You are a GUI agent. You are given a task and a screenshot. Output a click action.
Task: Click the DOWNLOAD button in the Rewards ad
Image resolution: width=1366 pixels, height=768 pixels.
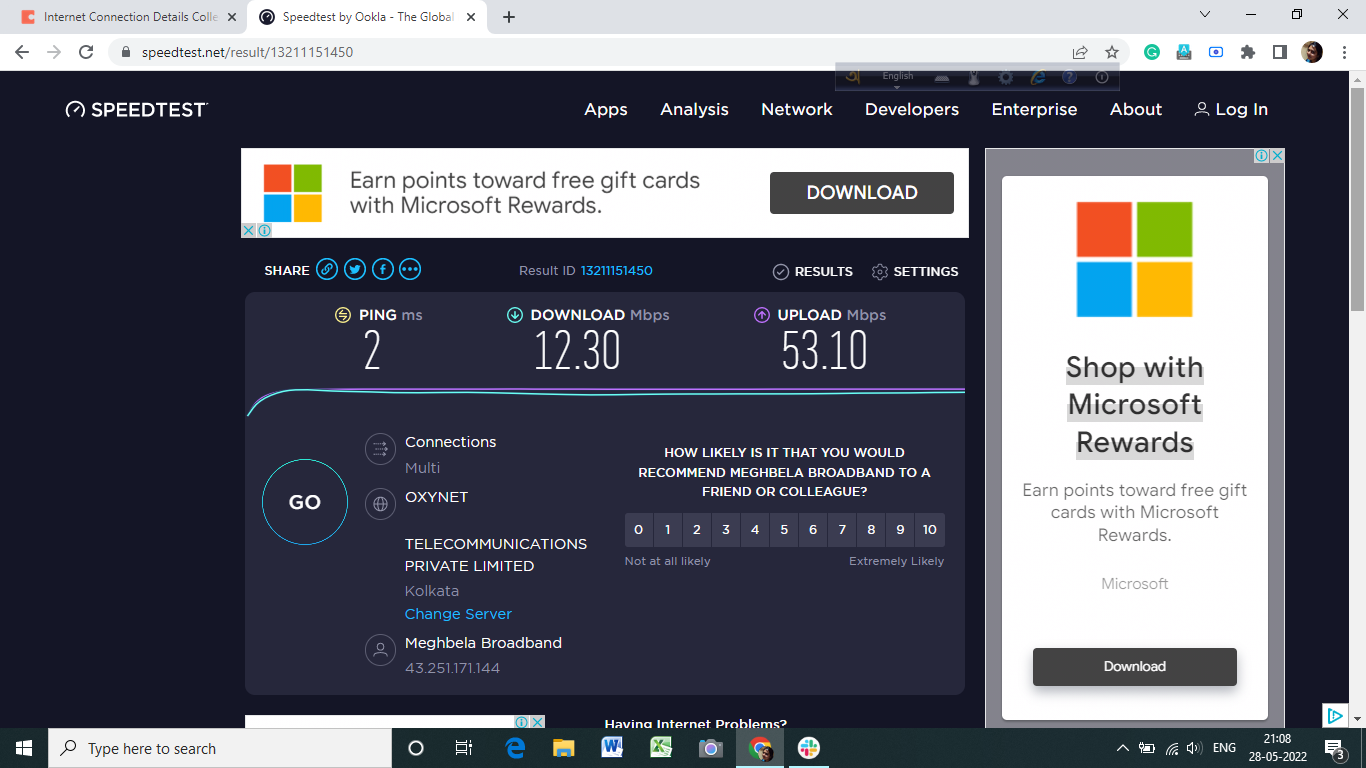tap(862, 192)
